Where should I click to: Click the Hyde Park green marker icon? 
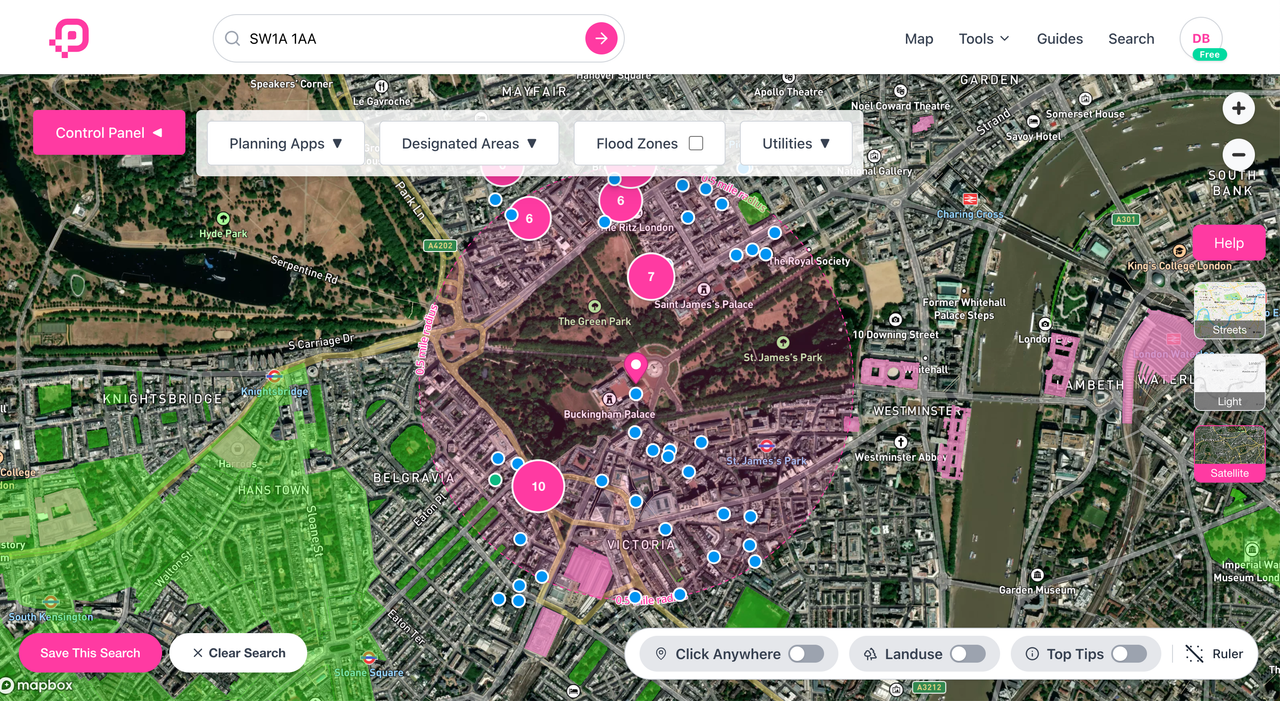coord(223,218)
